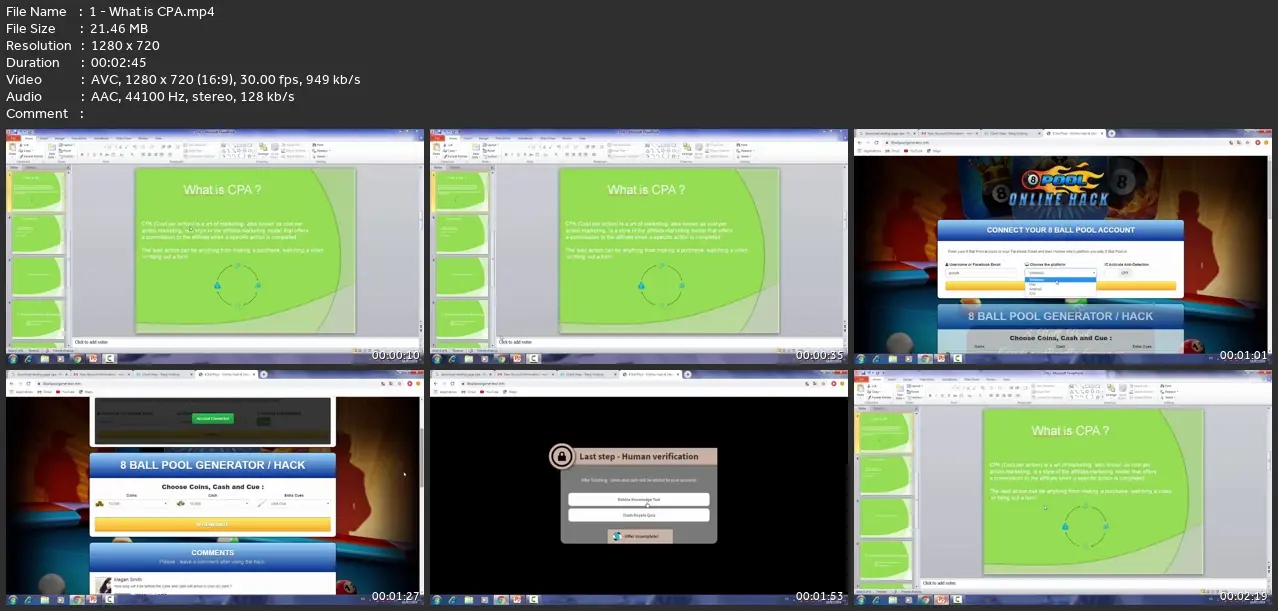Open YouTube bookmark in 00:01:01 frame
This screenshot has width=1278, height=611.
tap(913, 151)
